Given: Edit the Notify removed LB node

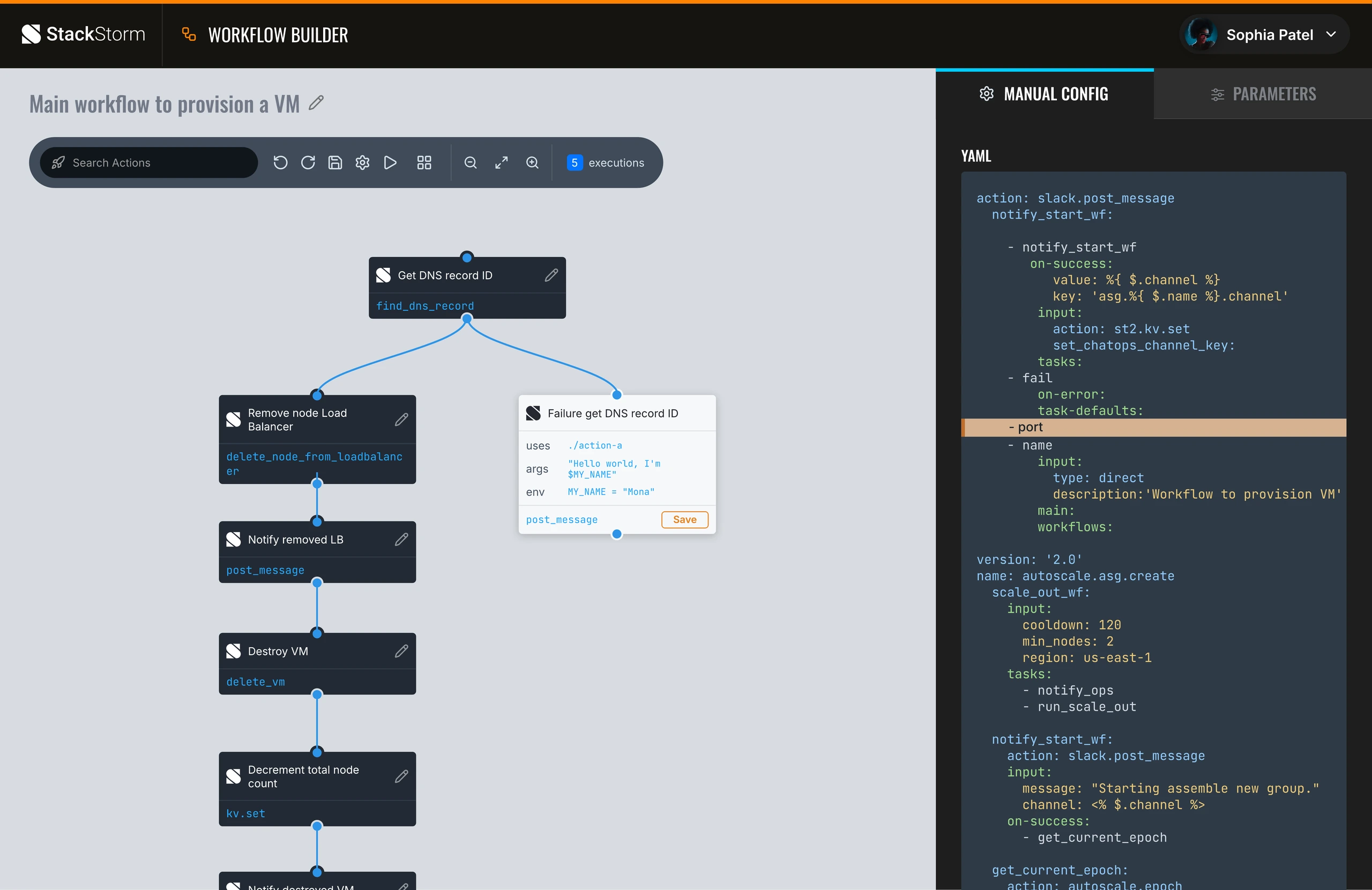Looking at the screenshot, I should pyautogui.click(x=402, y=540).
